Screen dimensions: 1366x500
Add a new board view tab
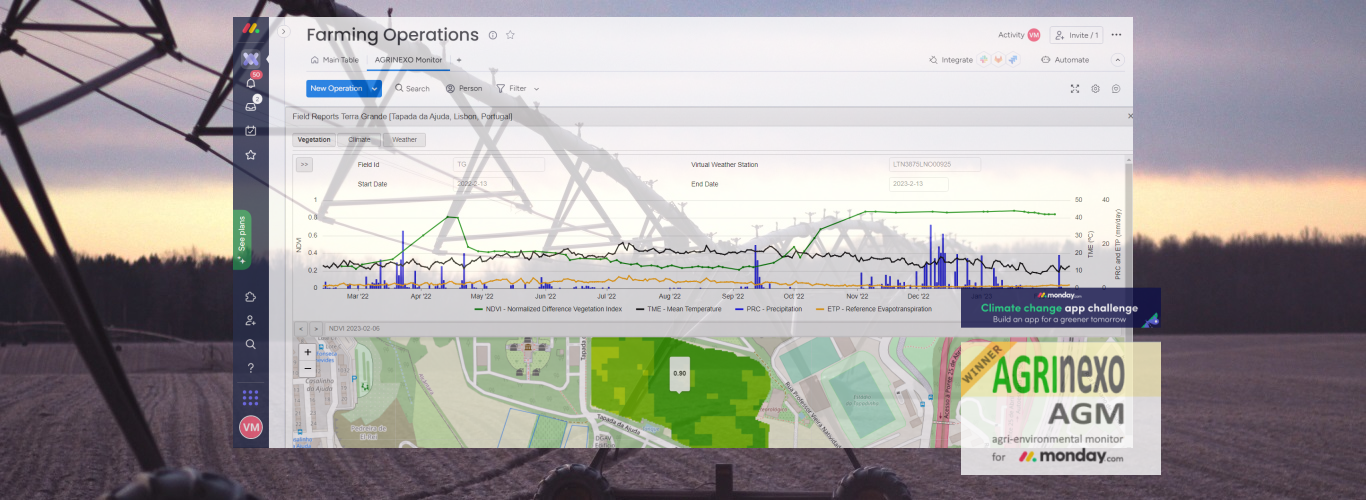pyautogui.click(x=459, y=60)
